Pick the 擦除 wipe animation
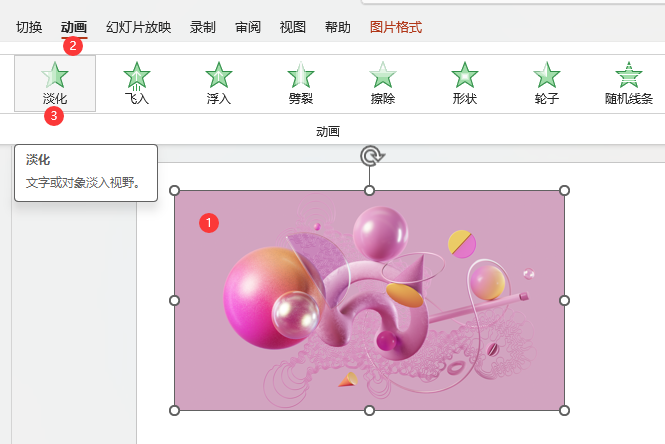The width and height of the screenshot is (665, 444). (x=383, y=84)
